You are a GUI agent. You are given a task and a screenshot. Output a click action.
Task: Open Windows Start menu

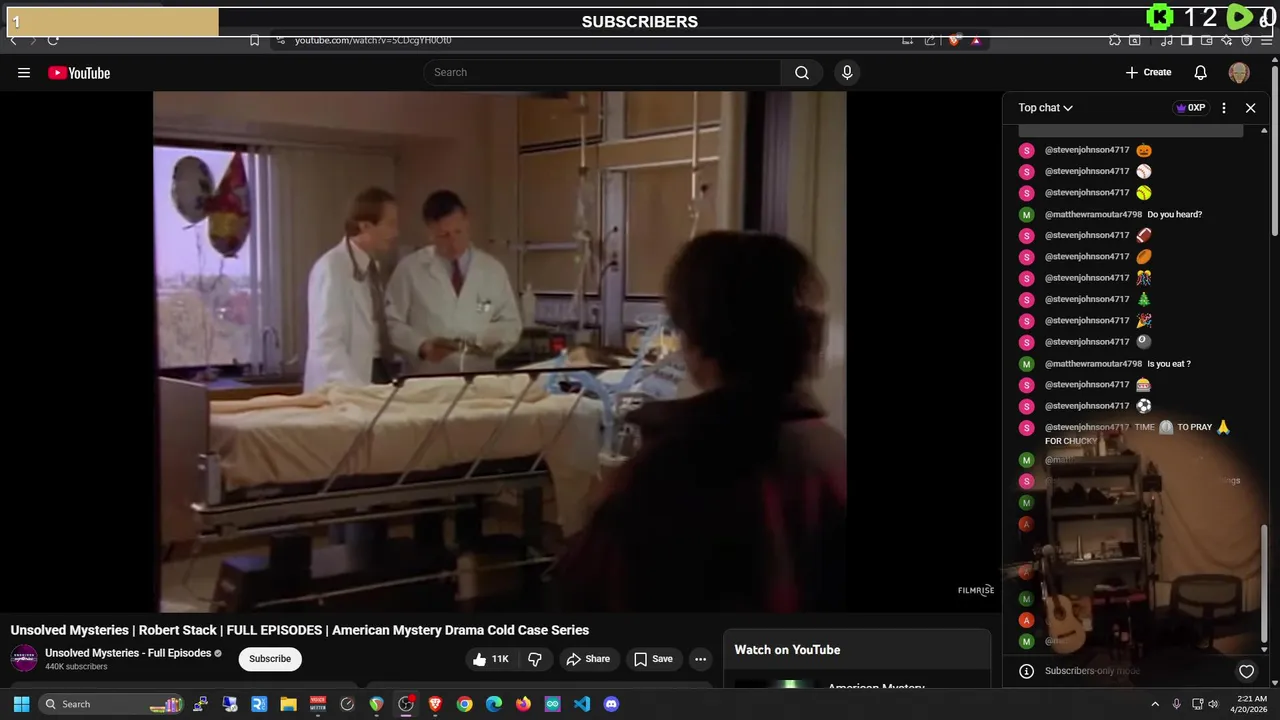(21, 704)
